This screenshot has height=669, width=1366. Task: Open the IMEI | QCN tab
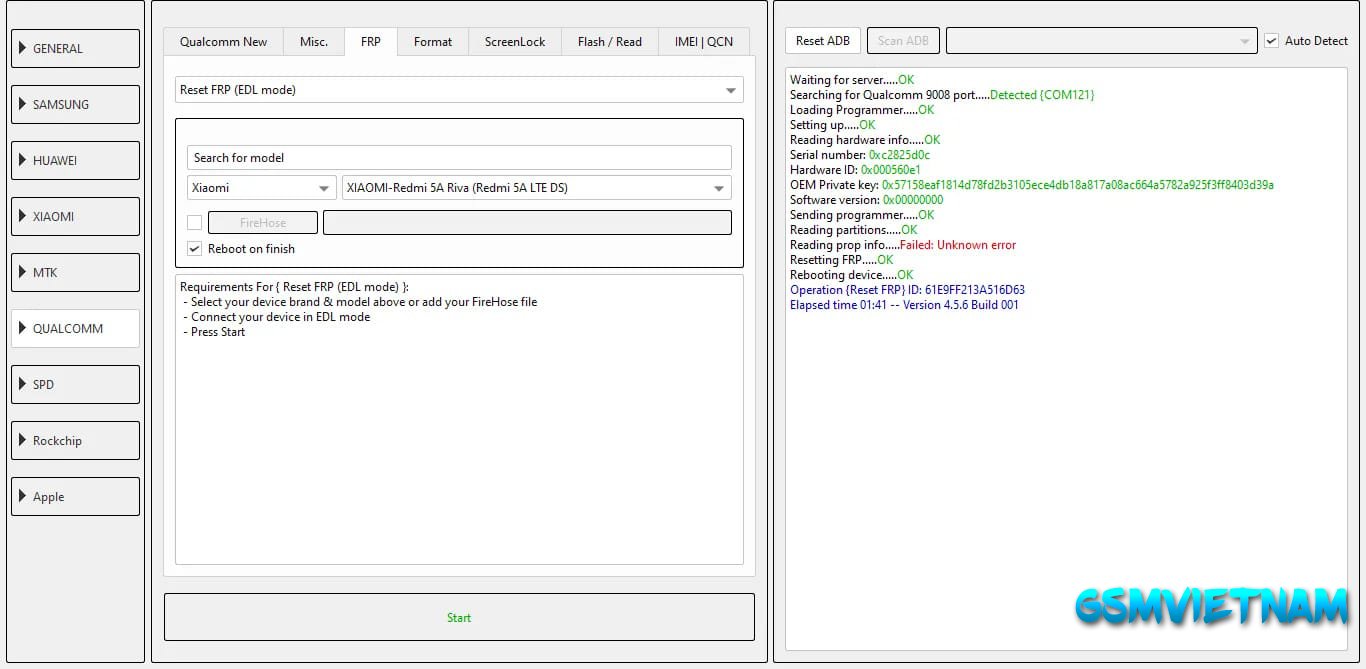tap(704, 42)
